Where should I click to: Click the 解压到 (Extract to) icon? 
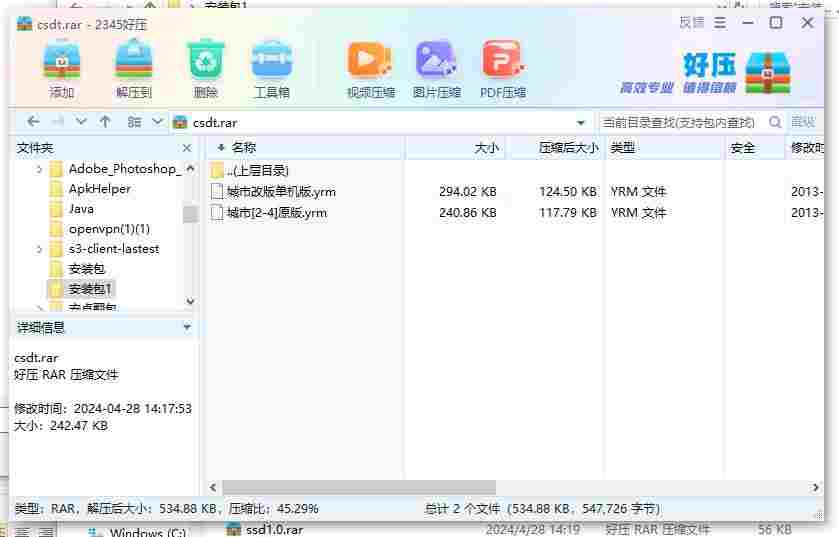(x=134, y=70)
